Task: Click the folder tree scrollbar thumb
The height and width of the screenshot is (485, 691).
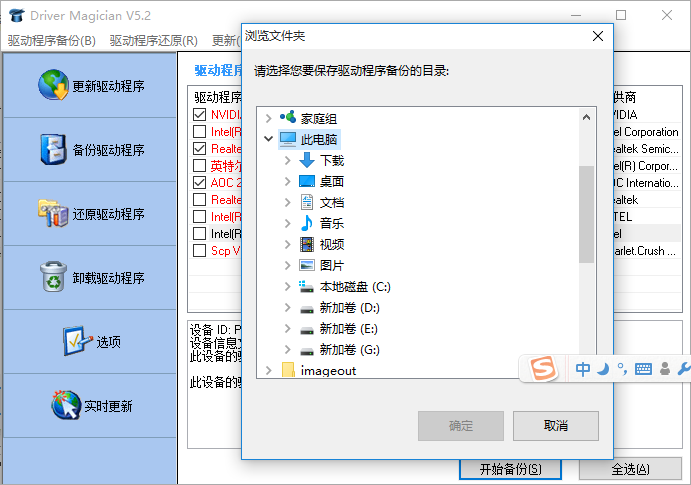Action: [586, 214]
